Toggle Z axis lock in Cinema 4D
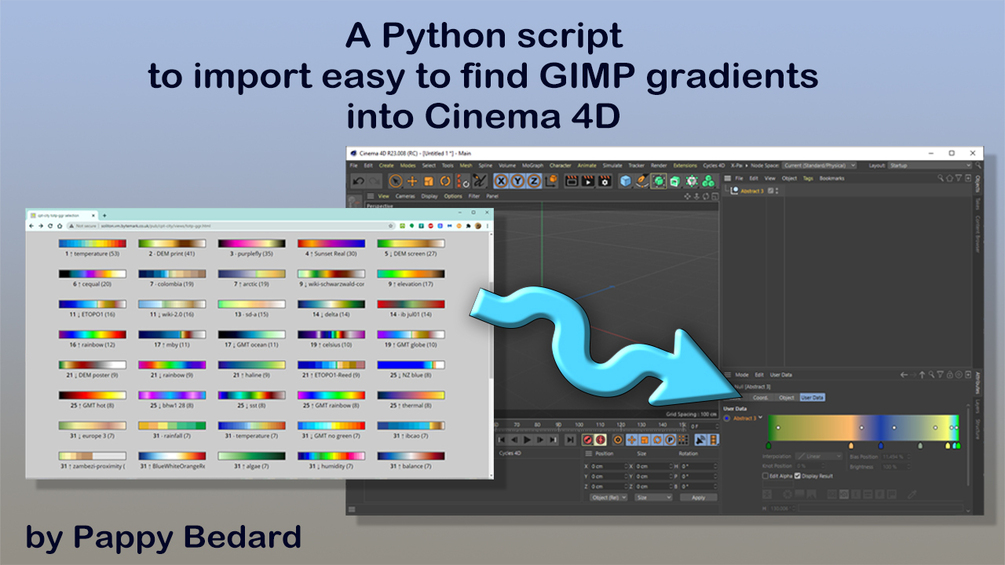 pyautogui.click(x=534, y=181)
